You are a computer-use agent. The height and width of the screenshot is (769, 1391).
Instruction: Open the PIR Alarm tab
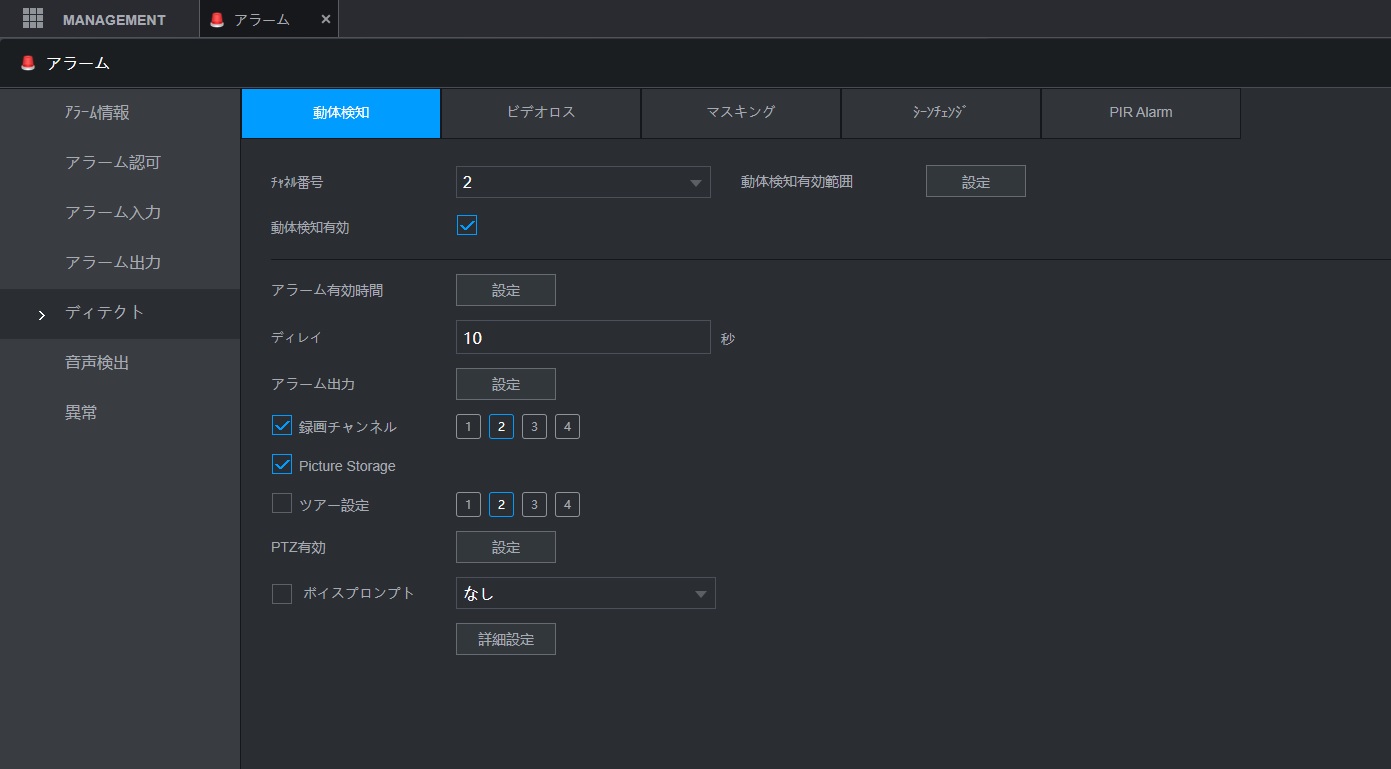pos(1141,113)
